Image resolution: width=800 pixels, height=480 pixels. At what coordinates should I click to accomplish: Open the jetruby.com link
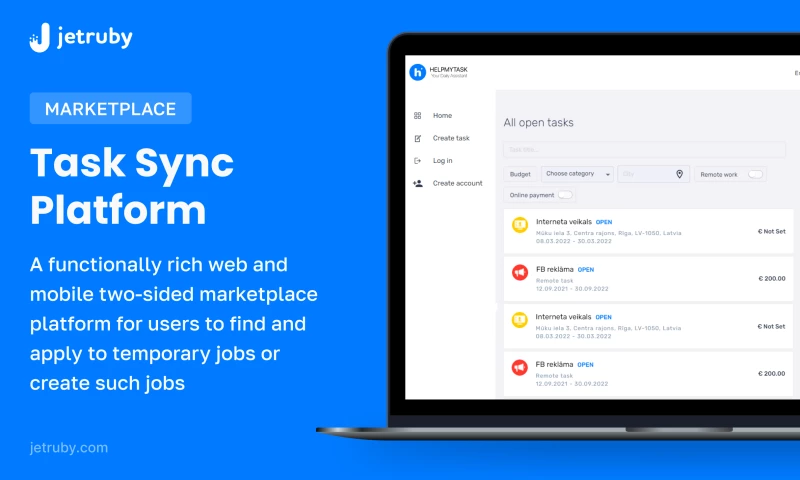click(x=69, y=448)
